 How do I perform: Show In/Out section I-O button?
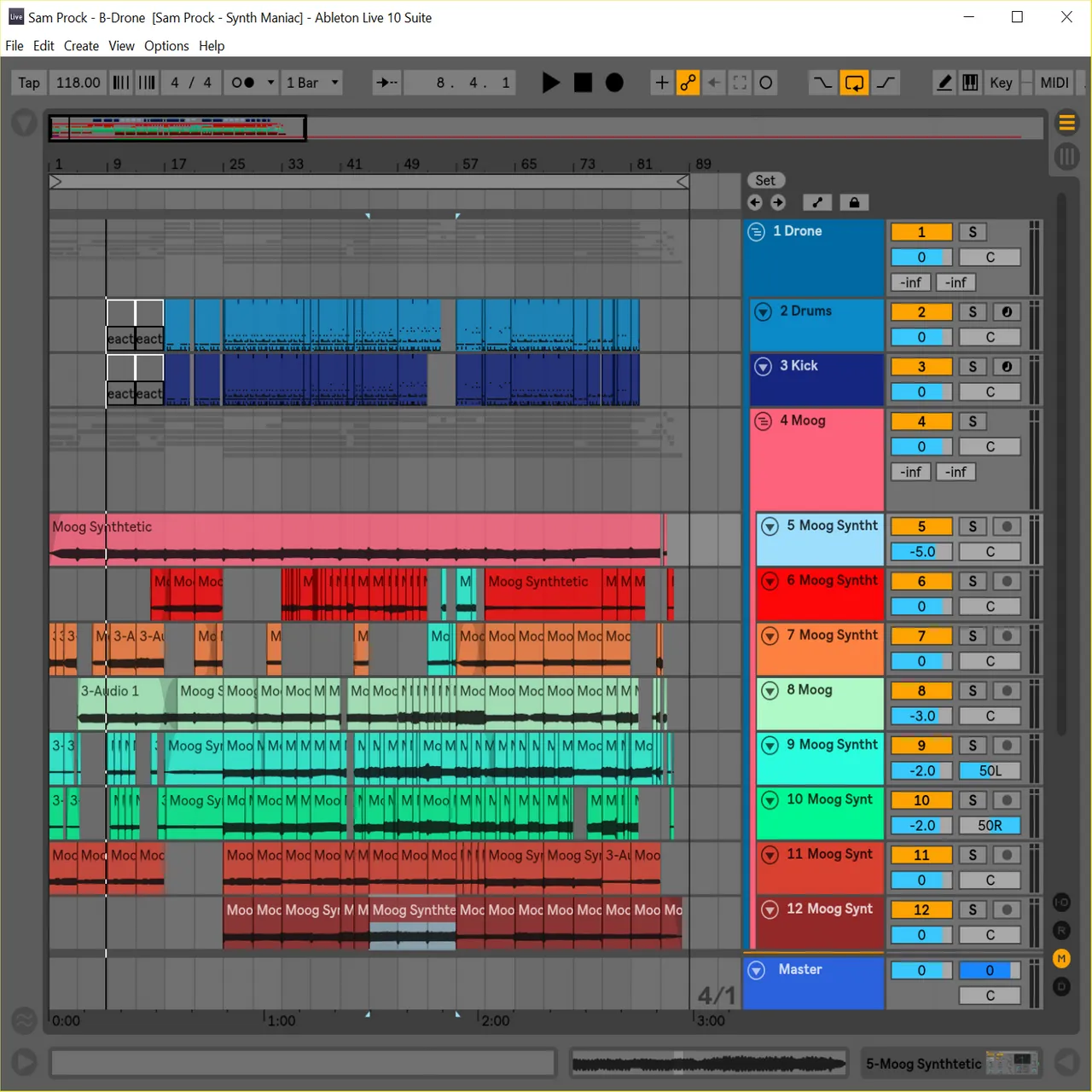click(x=1061, y=902)
